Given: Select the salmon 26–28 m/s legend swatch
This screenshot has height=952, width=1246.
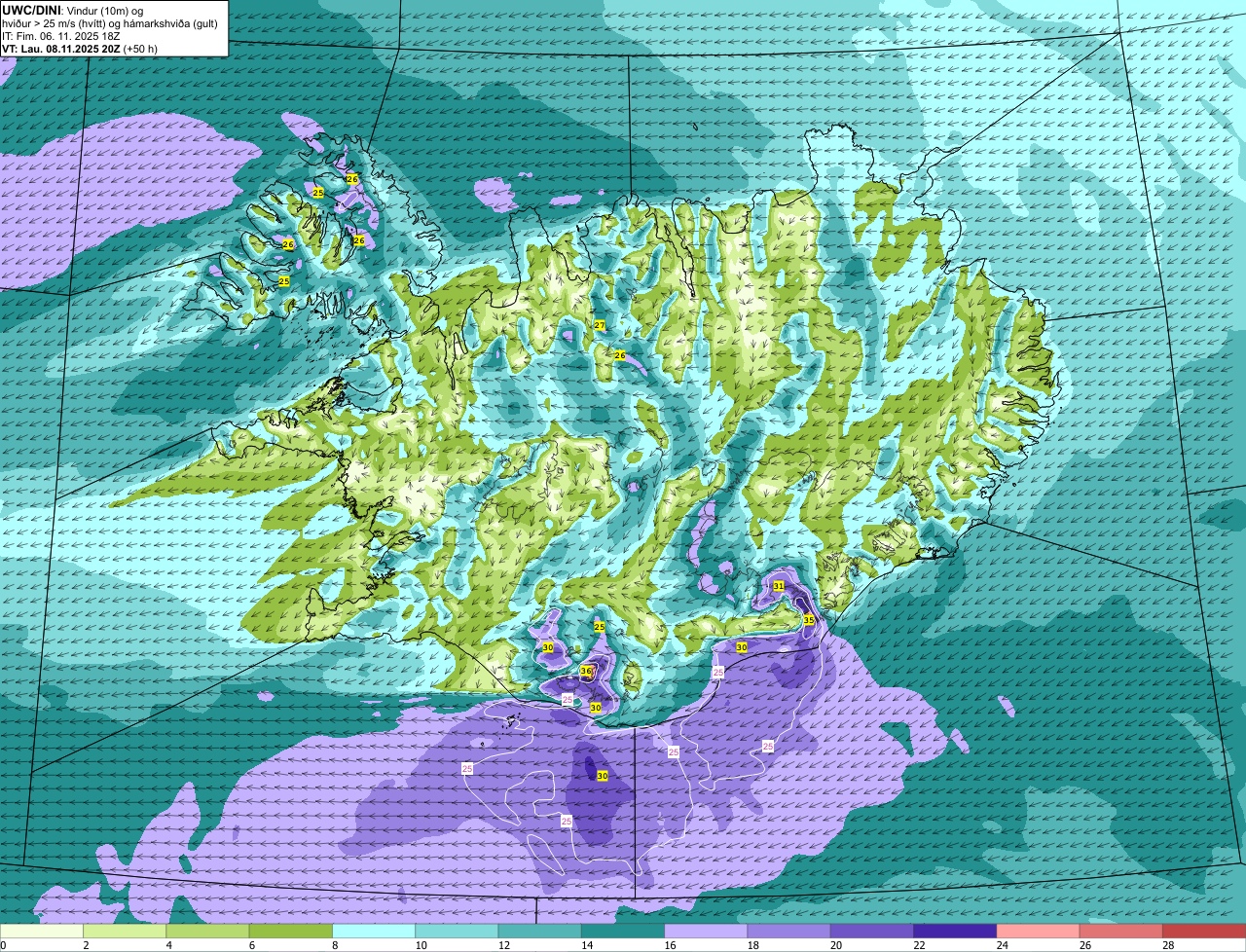Looking at the screenshot, I should 1121,931.
